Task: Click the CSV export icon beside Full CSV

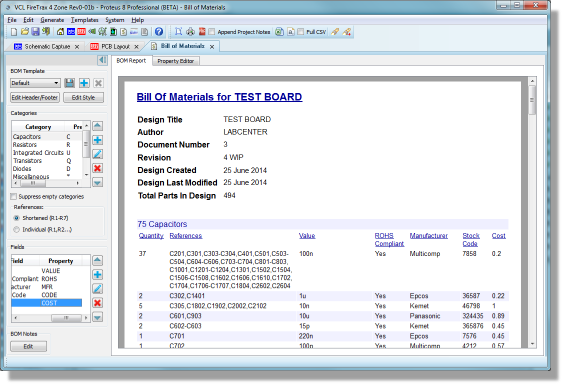Action: coord(290,32)
